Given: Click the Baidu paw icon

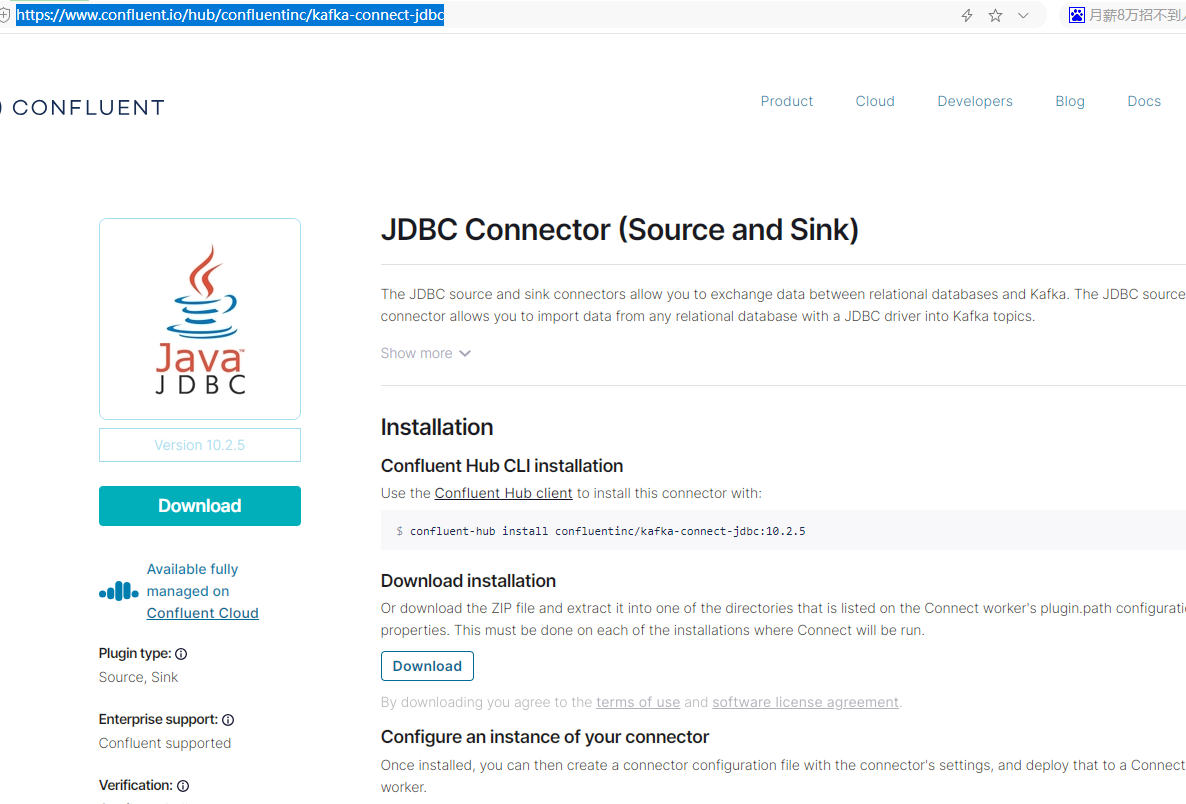Looking at the screenshot, I should (1076, 15).
